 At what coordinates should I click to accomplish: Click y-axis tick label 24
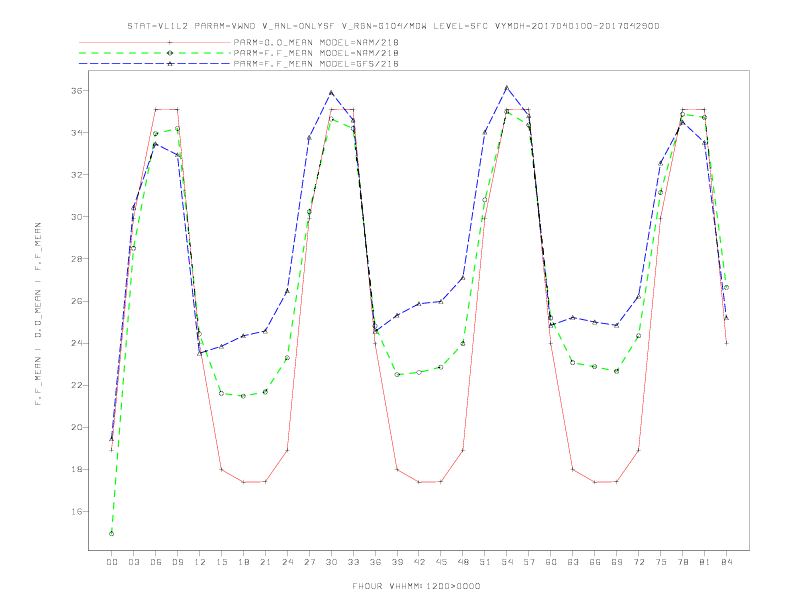coord(76,343)
